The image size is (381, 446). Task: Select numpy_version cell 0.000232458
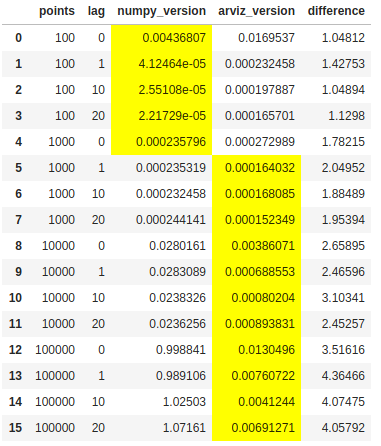point(161,194)
